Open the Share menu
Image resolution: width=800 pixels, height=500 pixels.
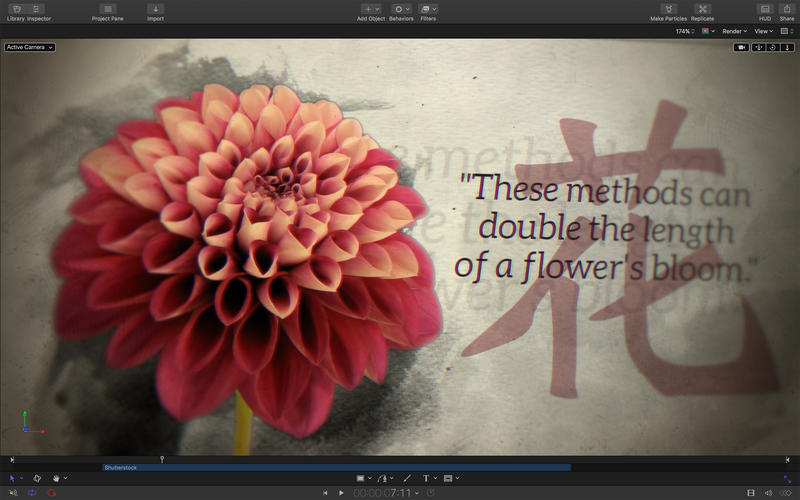coord(787,9)
